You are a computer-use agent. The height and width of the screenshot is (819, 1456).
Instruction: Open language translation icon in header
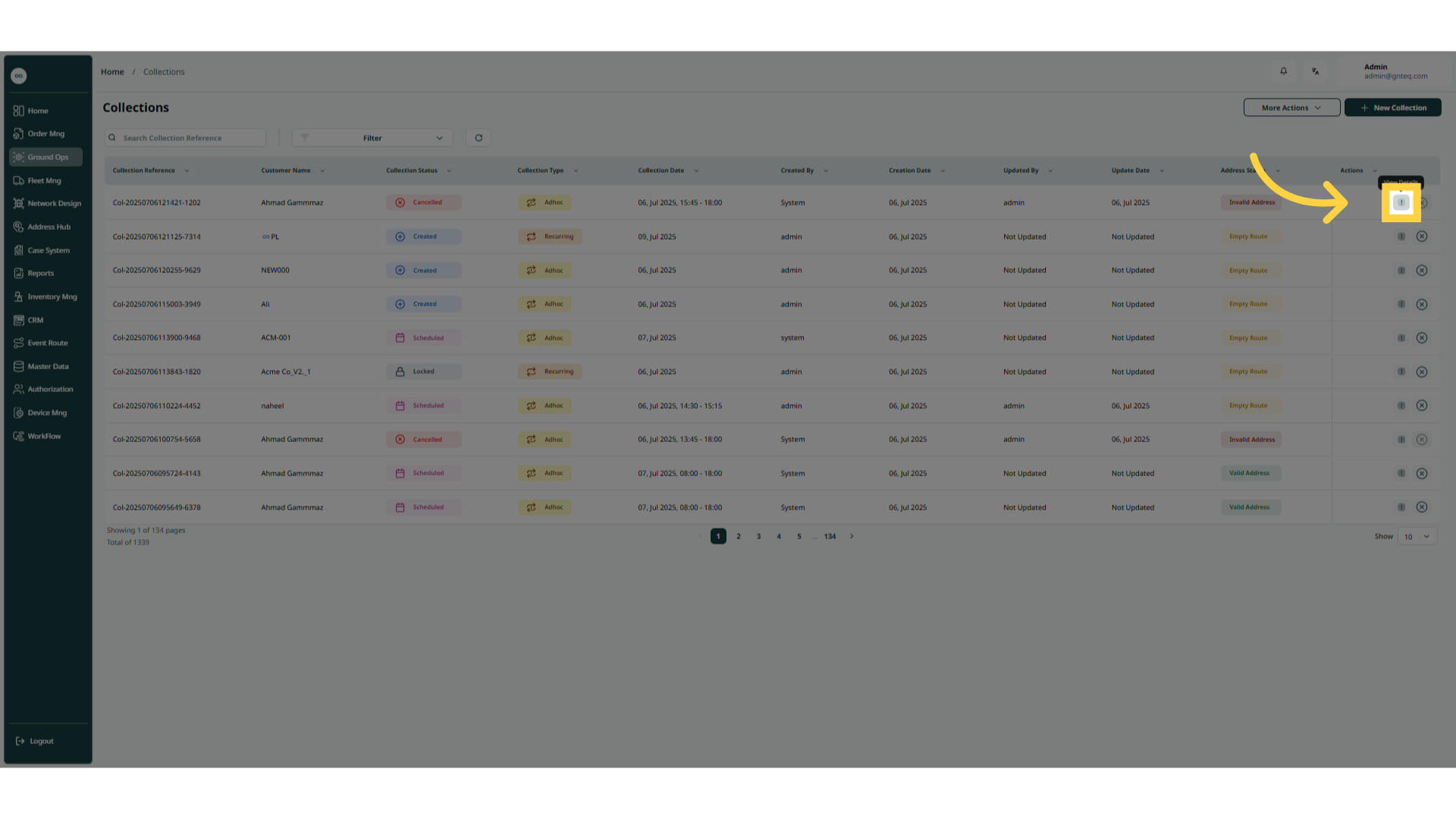click(1316, 71)
